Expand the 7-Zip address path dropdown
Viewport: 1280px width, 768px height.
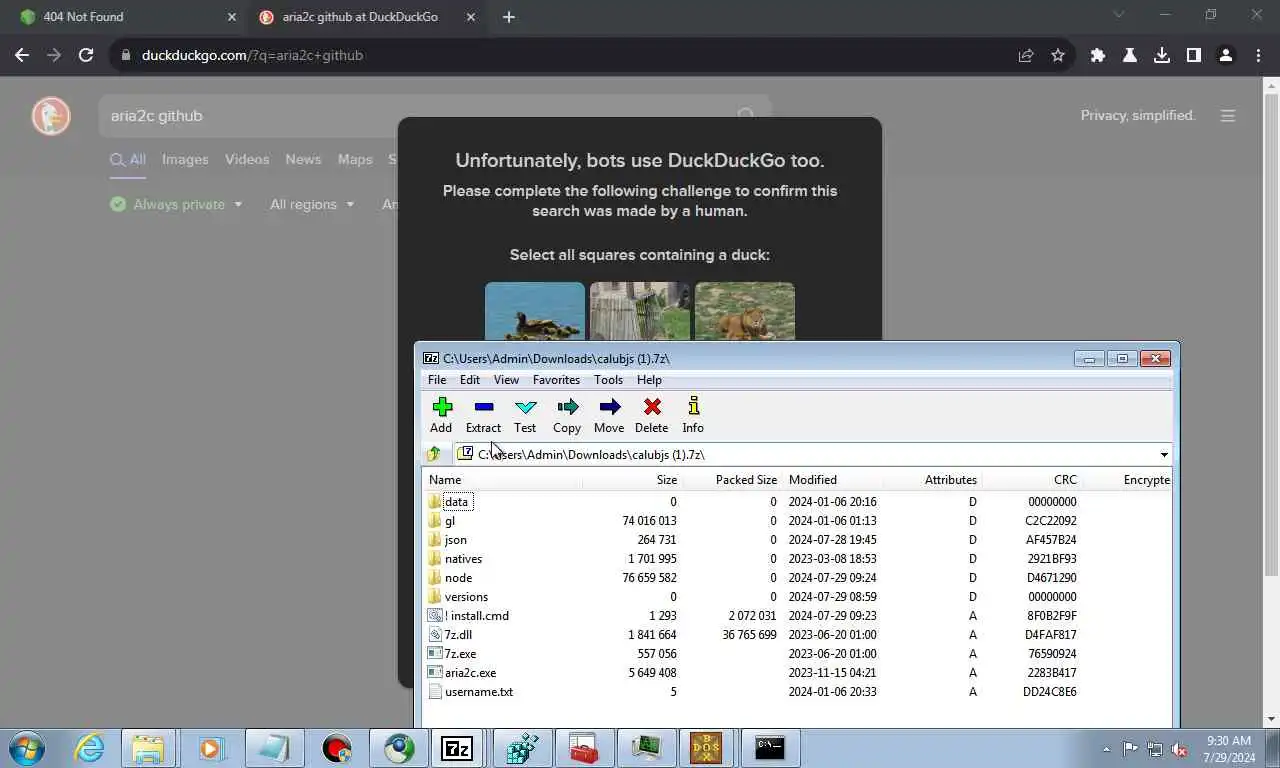tap(1164, 455)
